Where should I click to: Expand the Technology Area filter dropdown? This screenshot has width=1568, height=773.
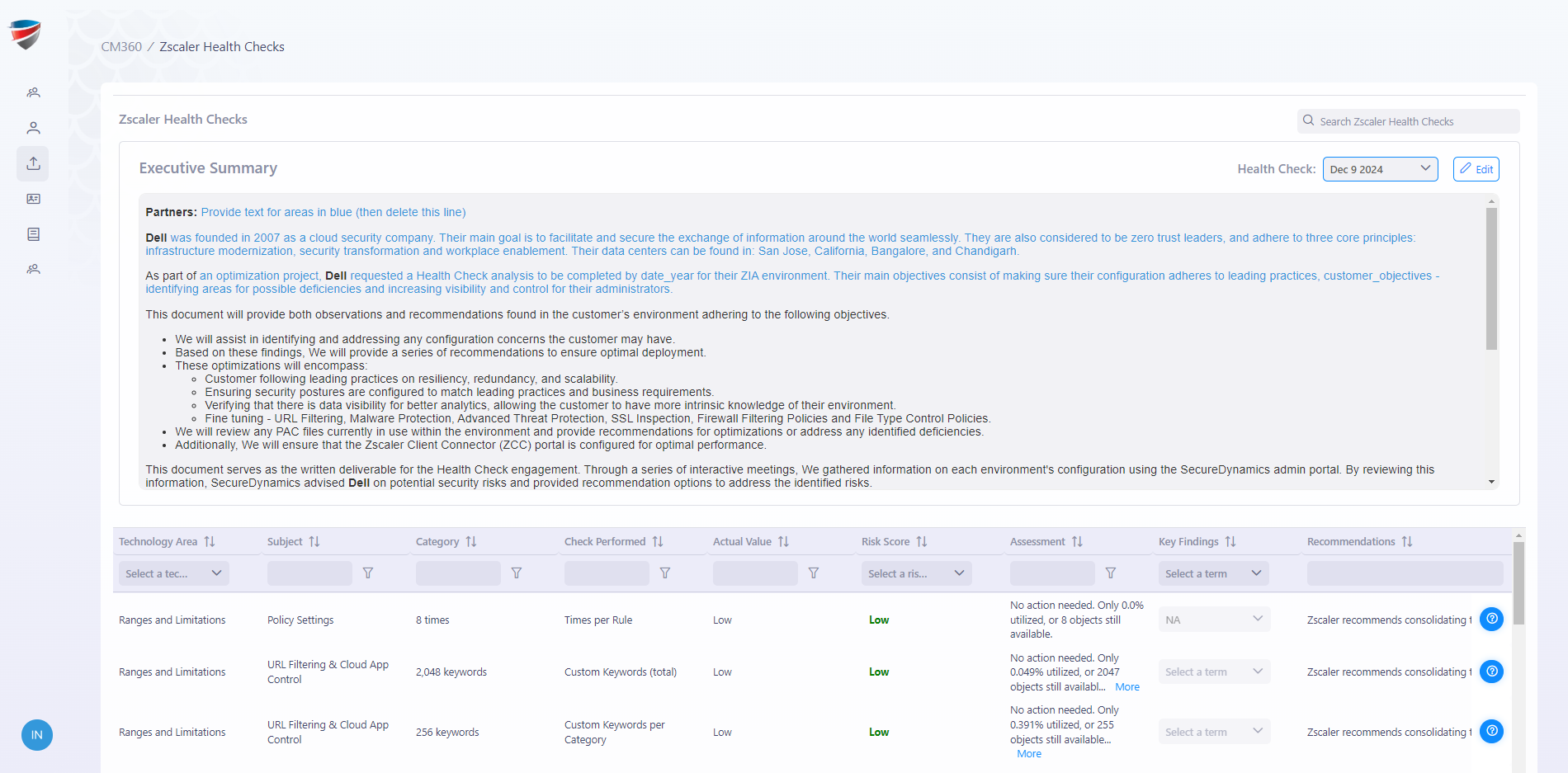pyautogui.click(x=172, y=573)
